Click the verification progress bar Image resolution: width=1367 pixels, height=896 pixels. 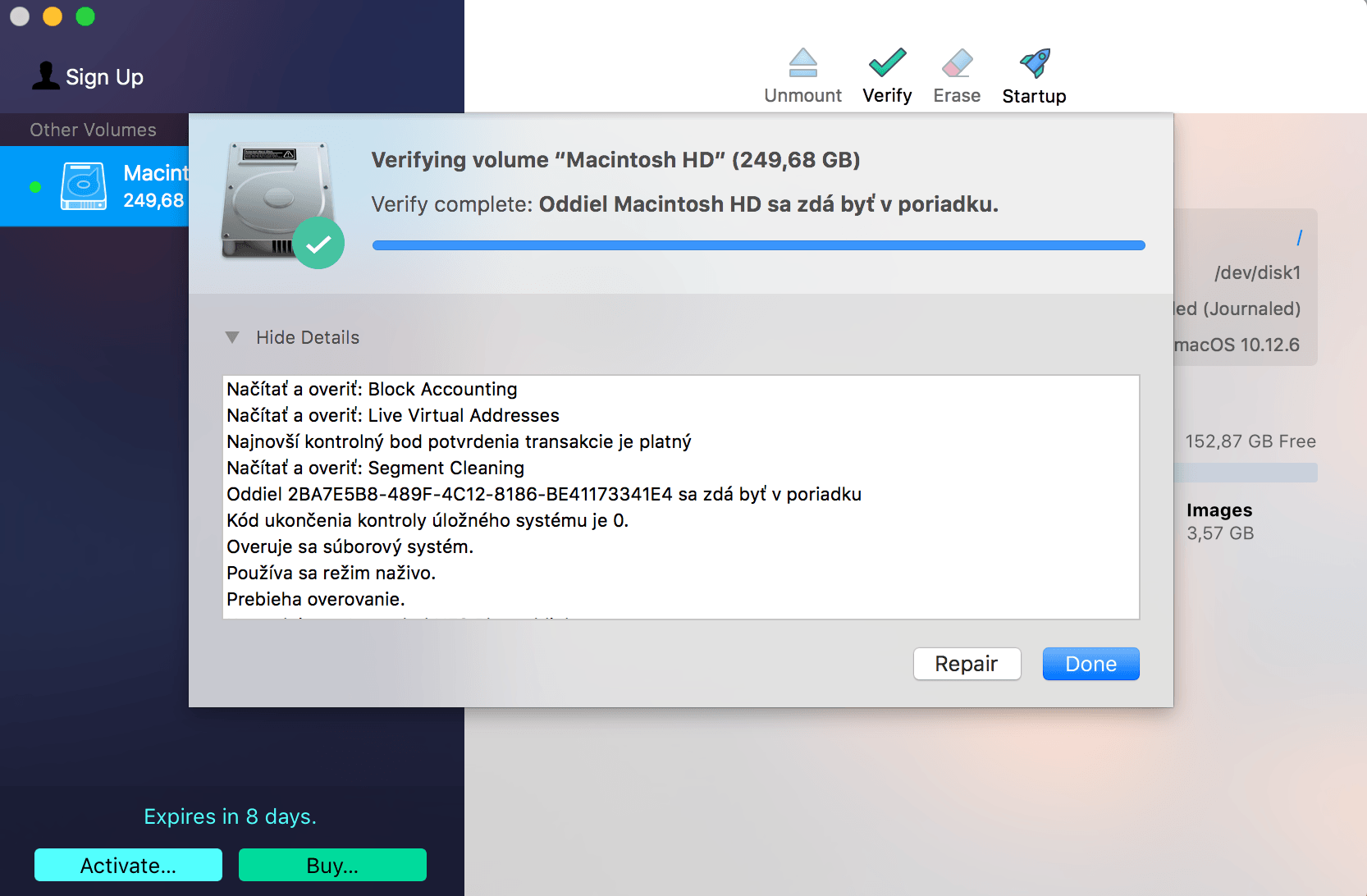(758, 245)
